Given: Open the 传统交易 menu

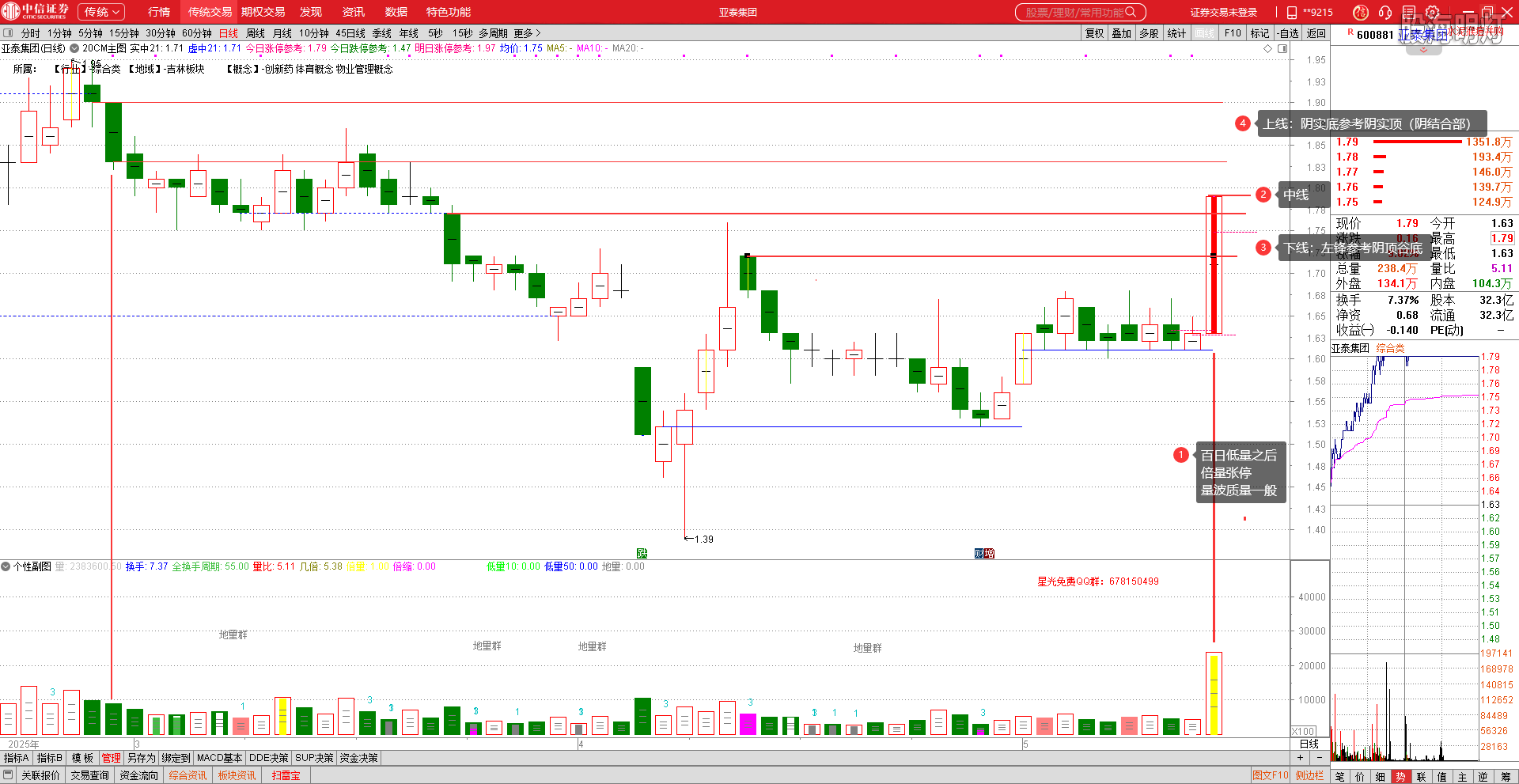Looking at the screenshot, I should (210, 12).
